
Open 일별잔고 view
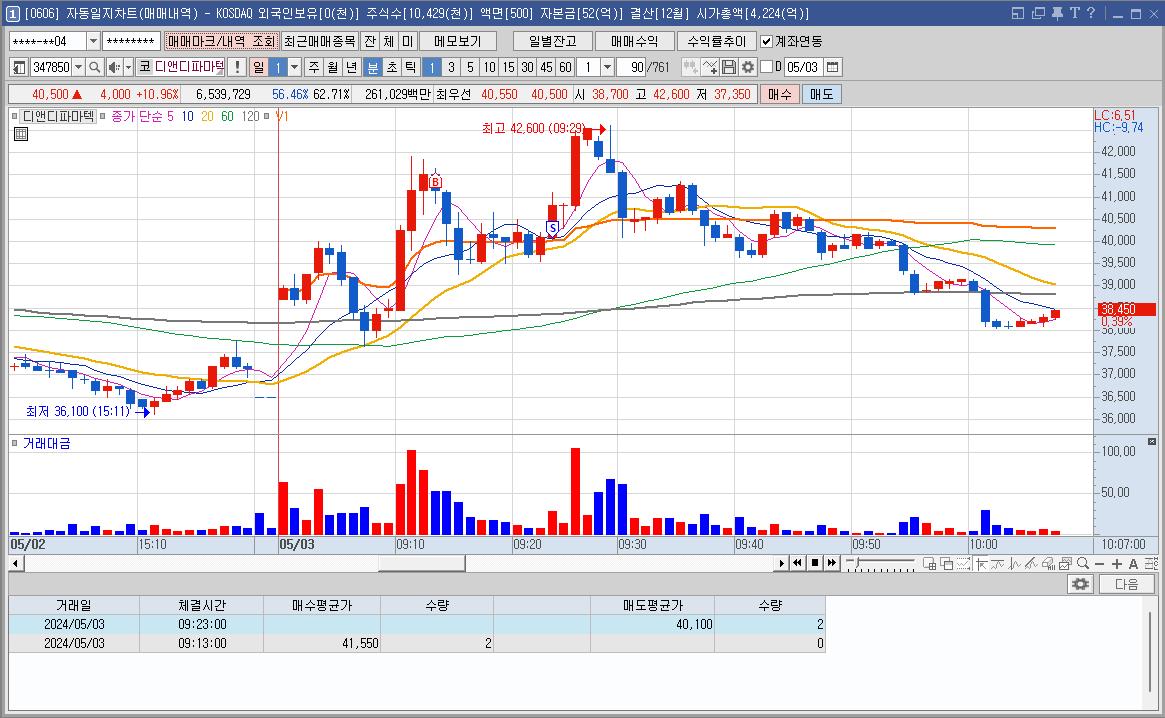(553, 42)
